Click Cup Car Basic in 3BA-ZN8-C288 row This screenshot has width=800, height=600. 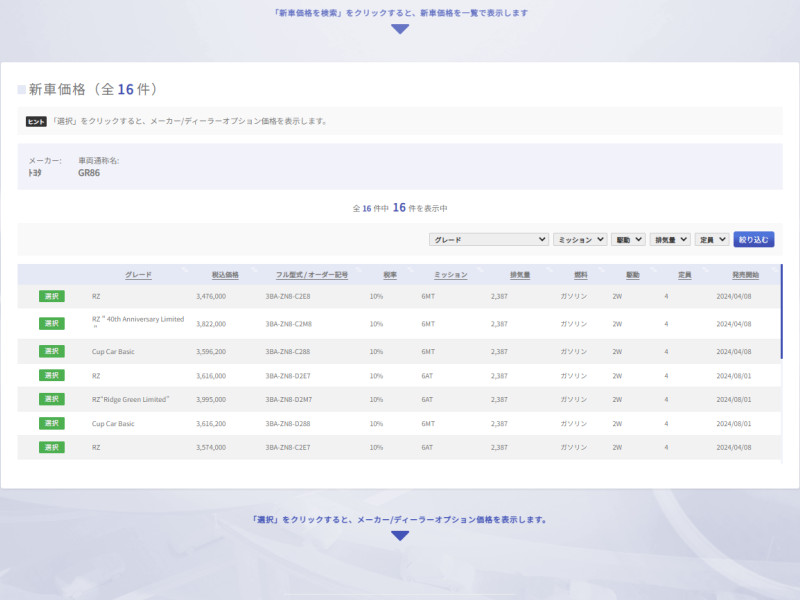[x=113, y=352]
